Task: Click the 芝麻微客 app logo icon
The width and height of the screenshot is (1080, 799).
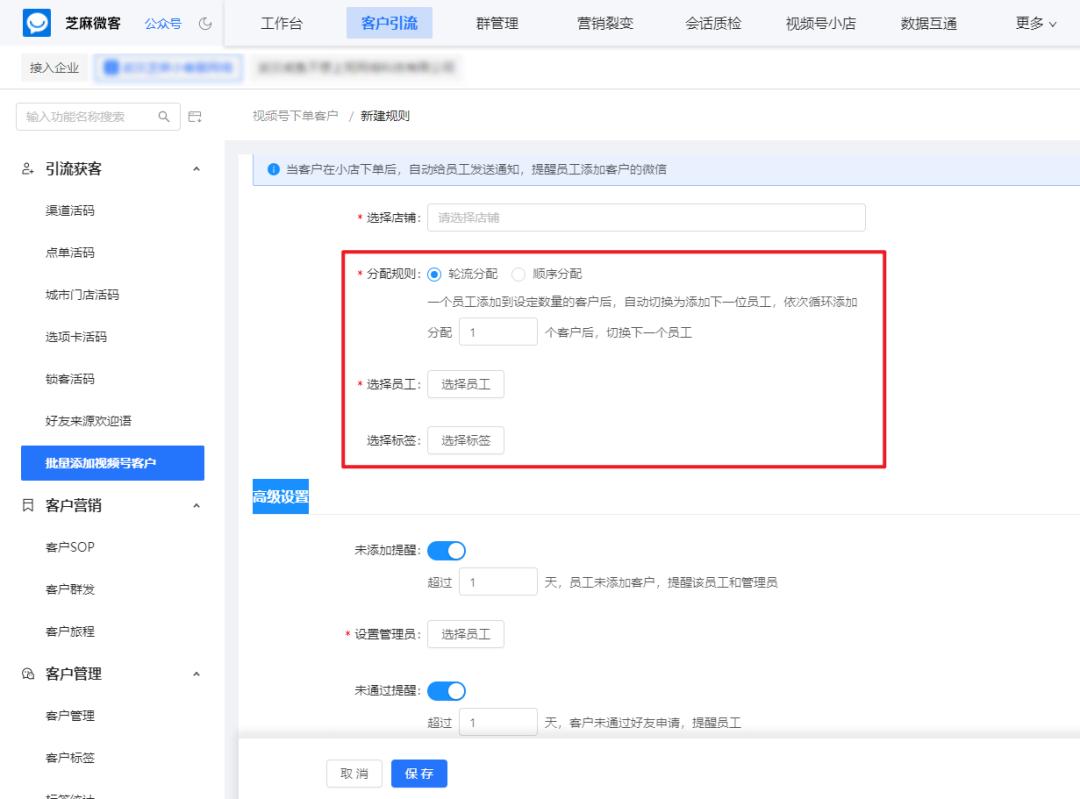Action: point(37,22)
